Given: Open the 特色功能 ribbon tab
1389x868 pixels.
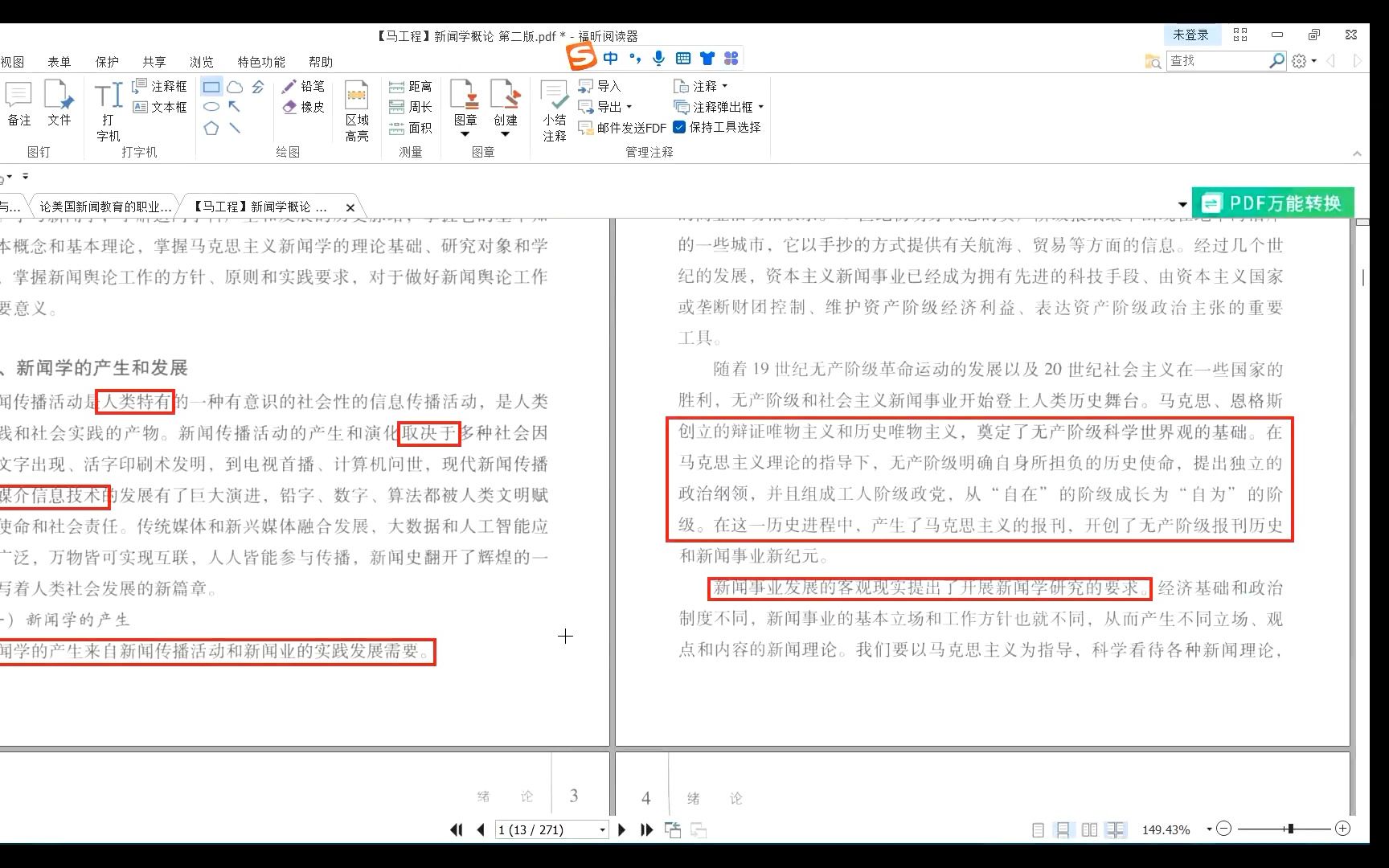Looking at the screenshot, I should [261, 62].
